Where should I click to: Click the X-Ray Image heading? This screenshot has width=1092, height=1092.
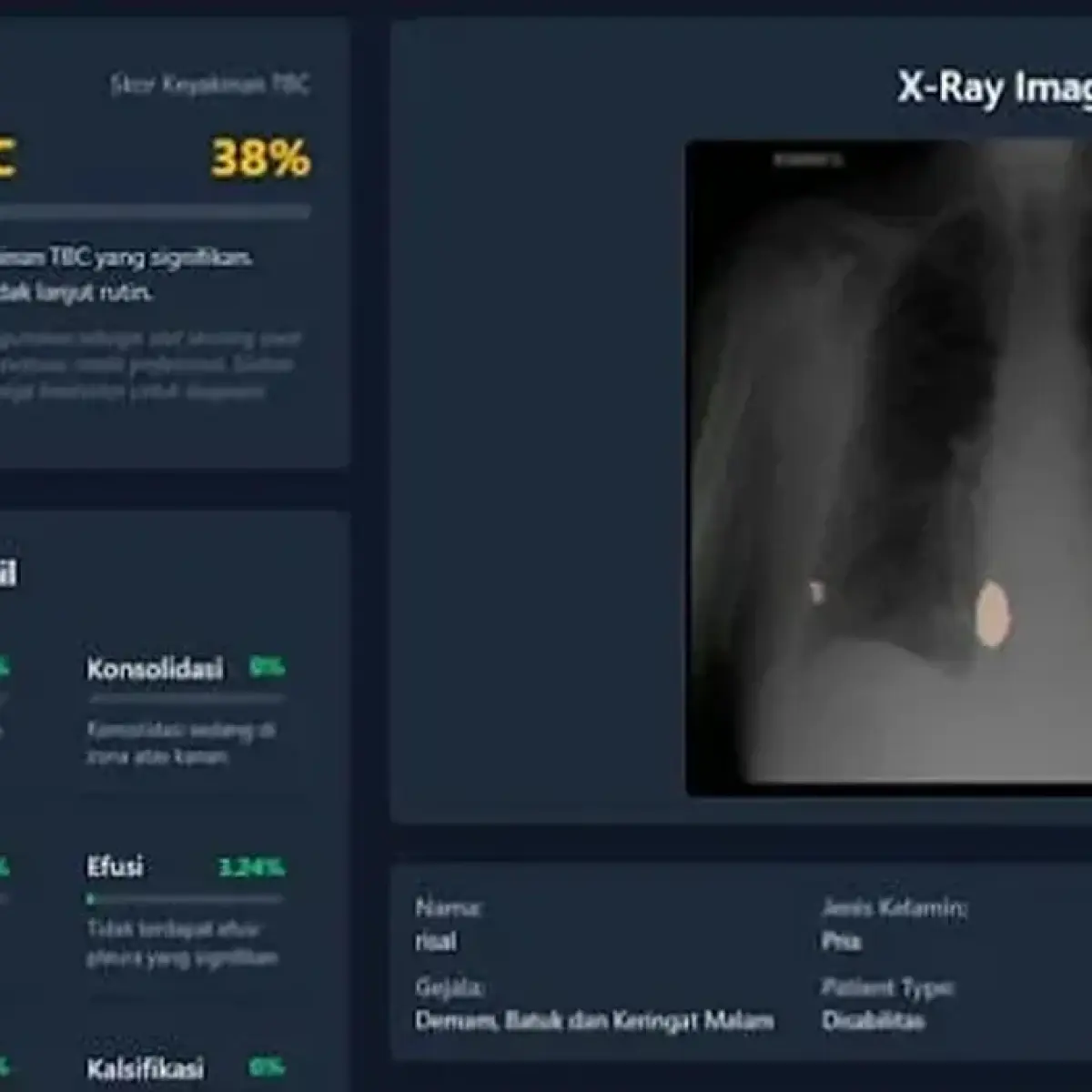point(995,89)
